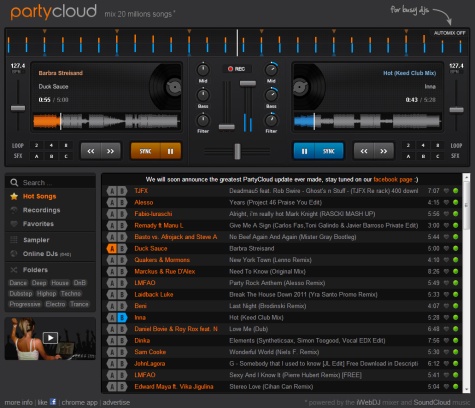Open the Online DJs section

40,254
